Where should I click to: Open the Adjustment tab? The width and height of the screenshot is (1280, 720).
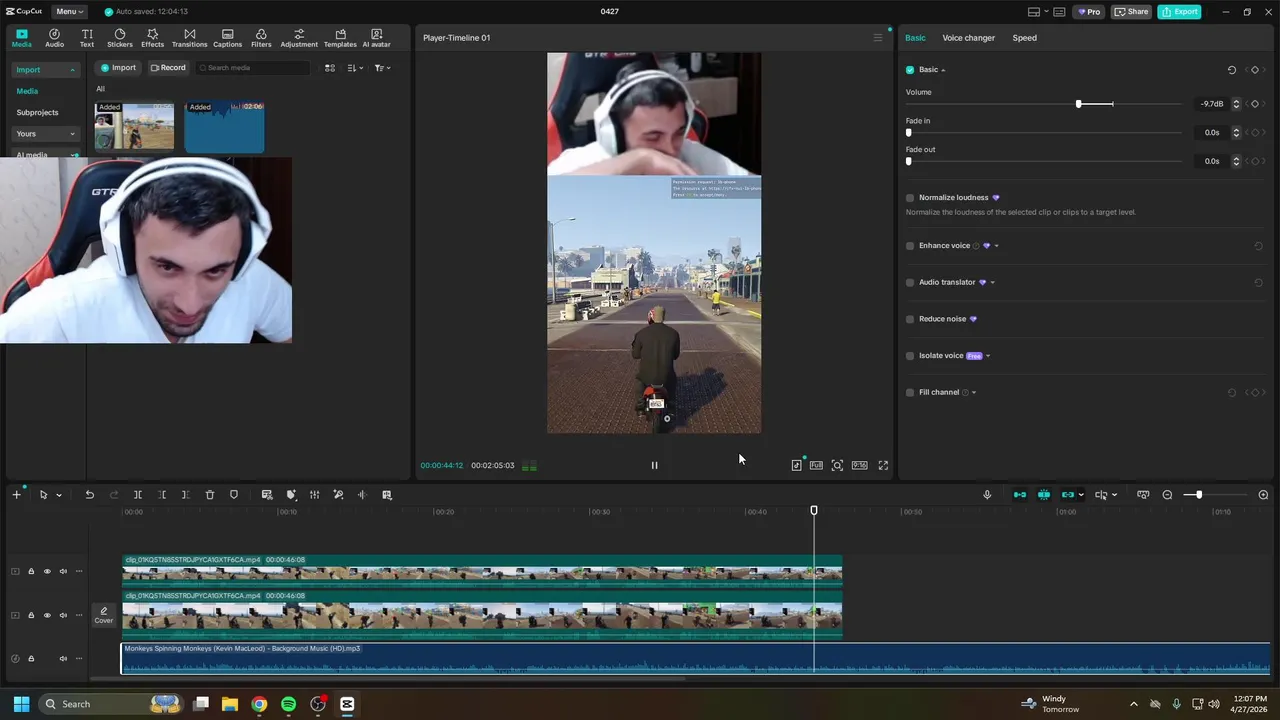point(299,38)
